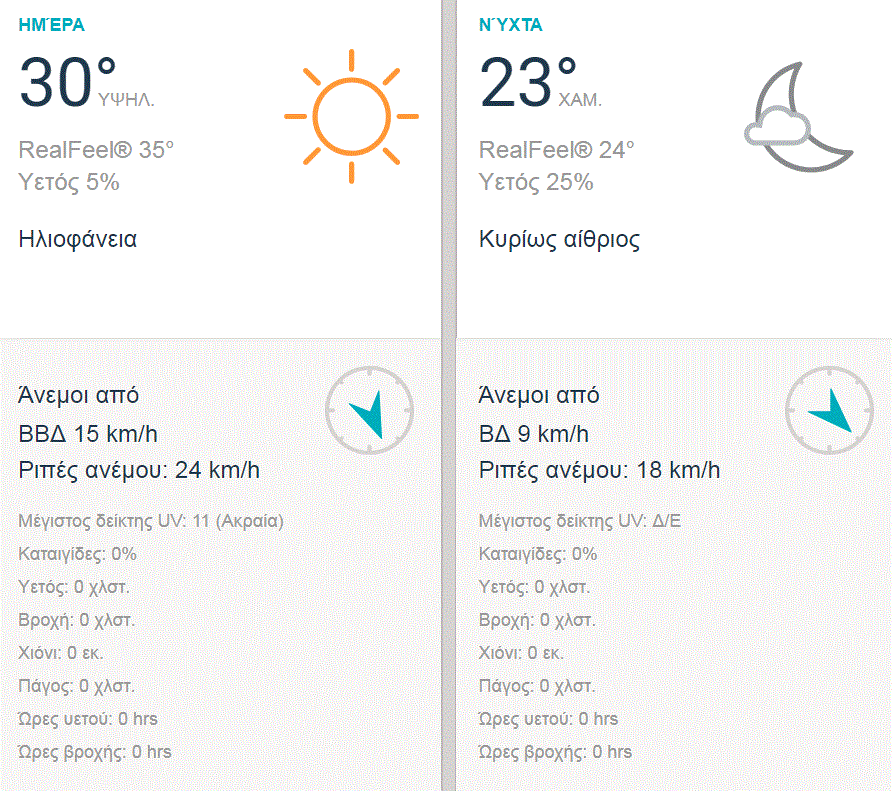Click the RealFeel® 35° text
The width and height of the screenshot is (892, 791).
pos(96,150)
